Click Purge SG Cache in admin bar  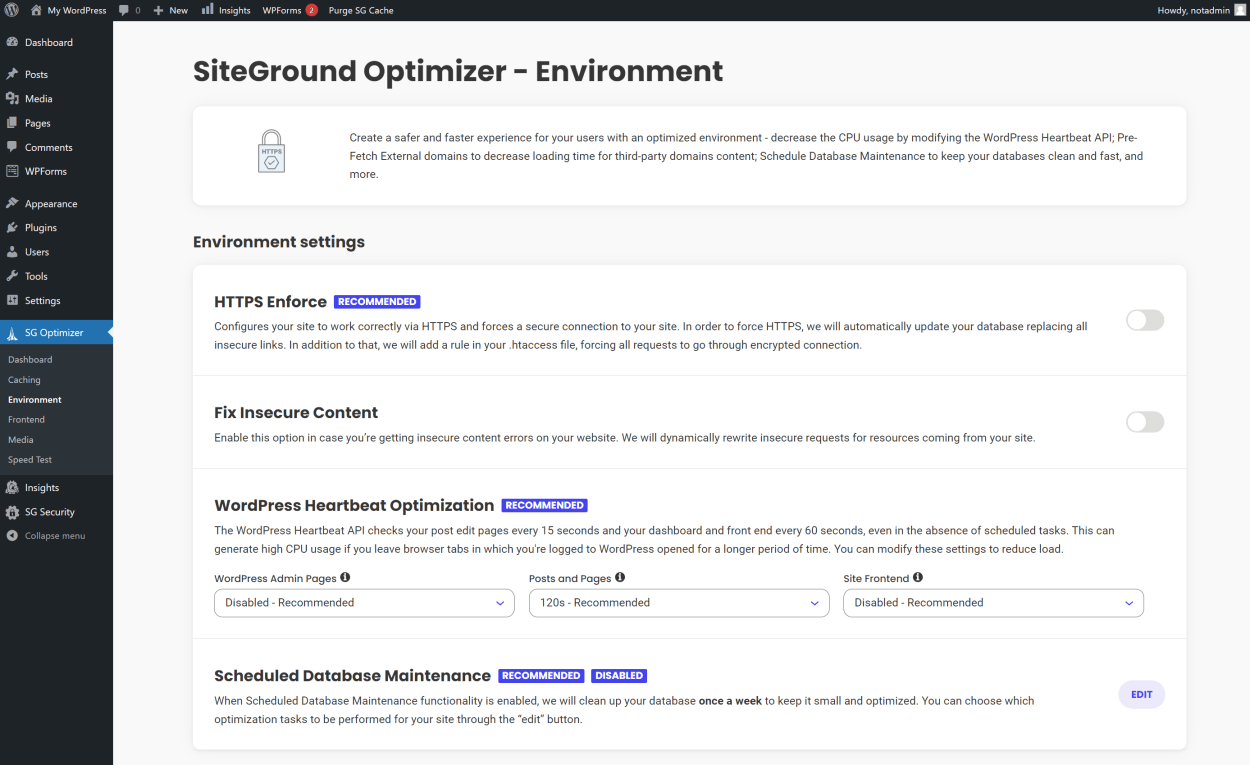[x=361, y=10]
